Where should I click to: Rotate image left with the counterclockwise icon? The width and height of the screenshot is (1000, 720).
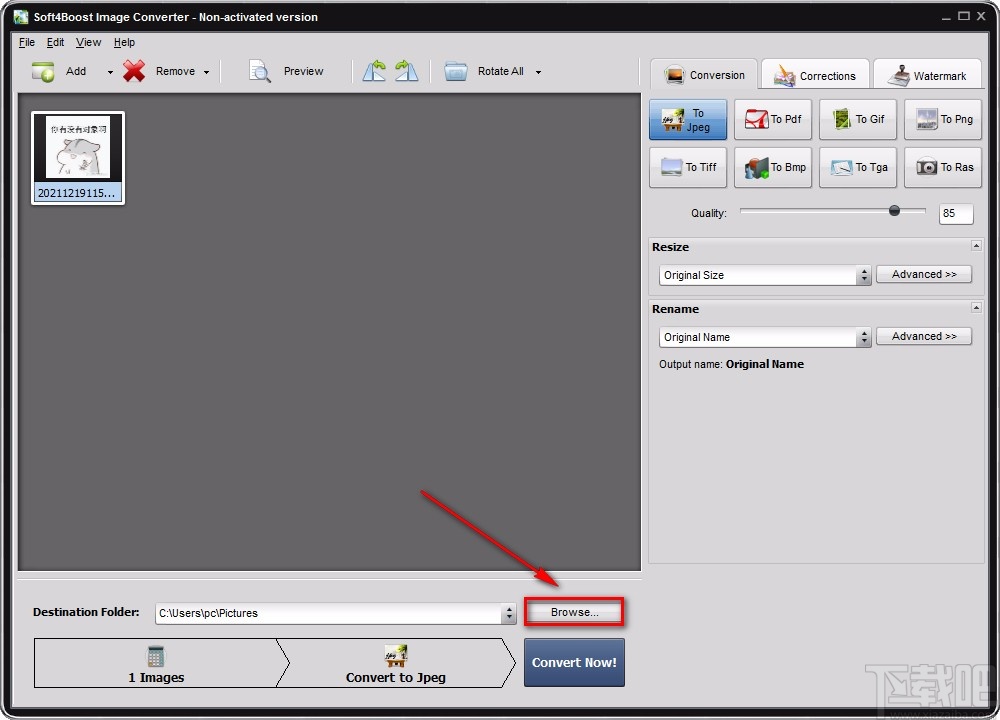click(x=374, y=71)
